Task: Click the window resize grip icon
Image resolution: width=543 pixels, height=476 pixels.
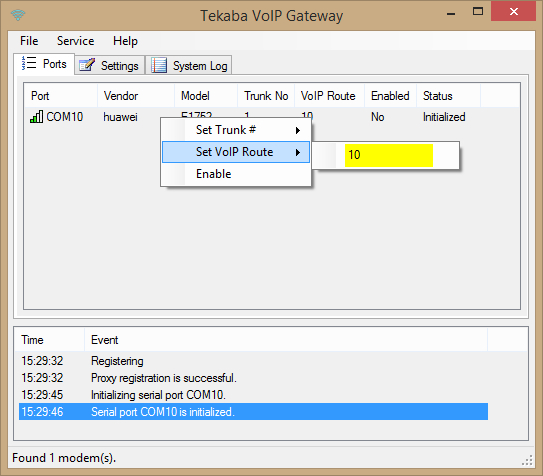Action: click(527, 460)
